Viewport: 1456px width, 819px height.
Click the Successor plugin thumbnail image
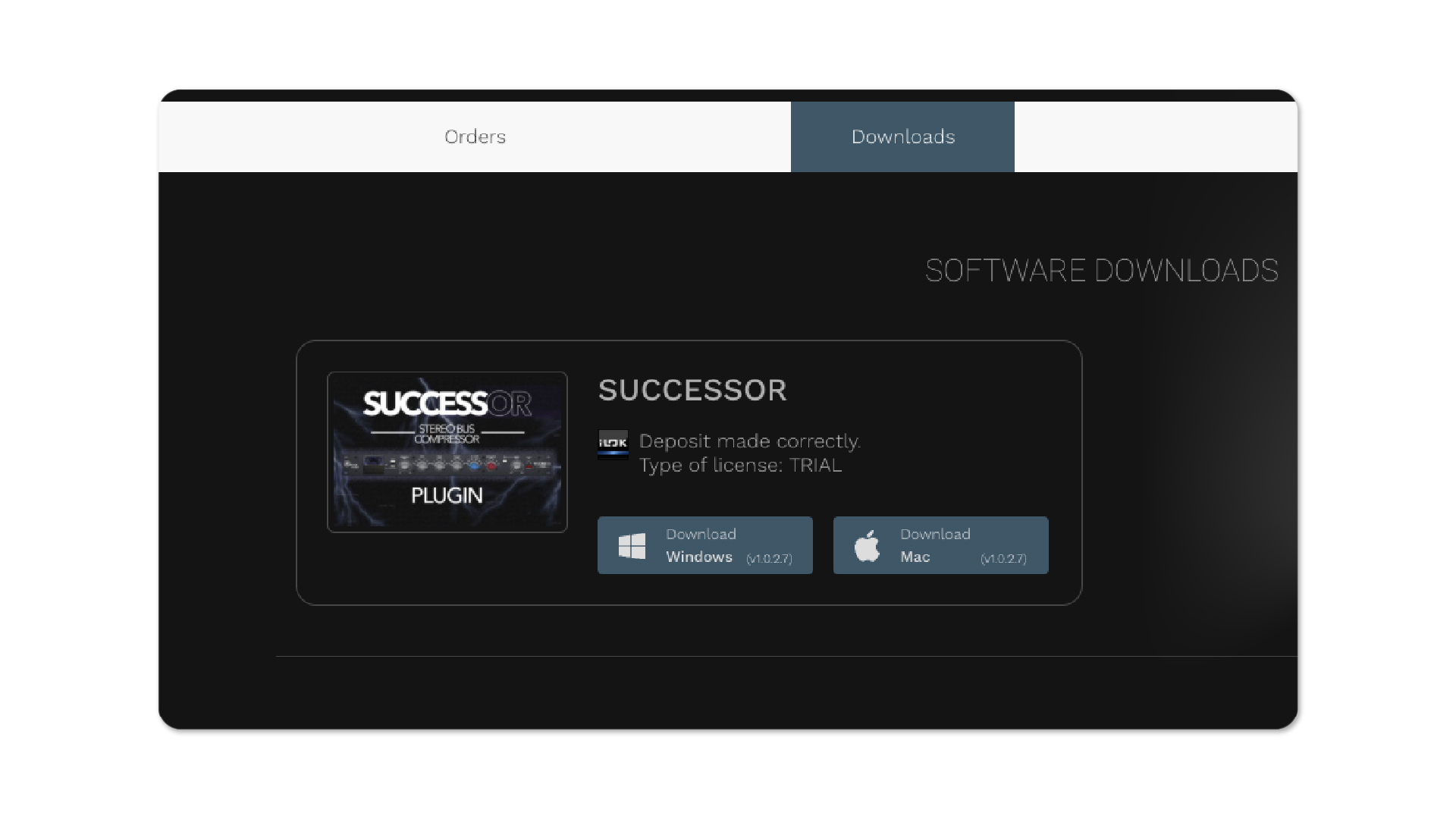coord(447,452)
